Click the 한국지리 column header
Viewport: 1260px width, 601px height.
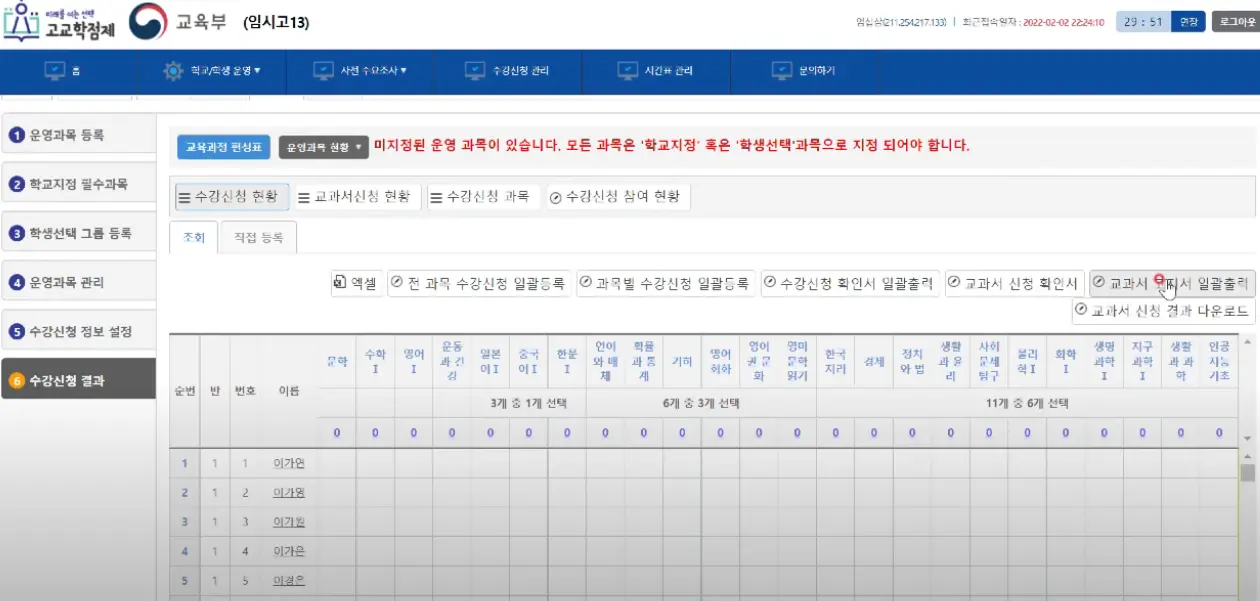(x=835, y=361)
